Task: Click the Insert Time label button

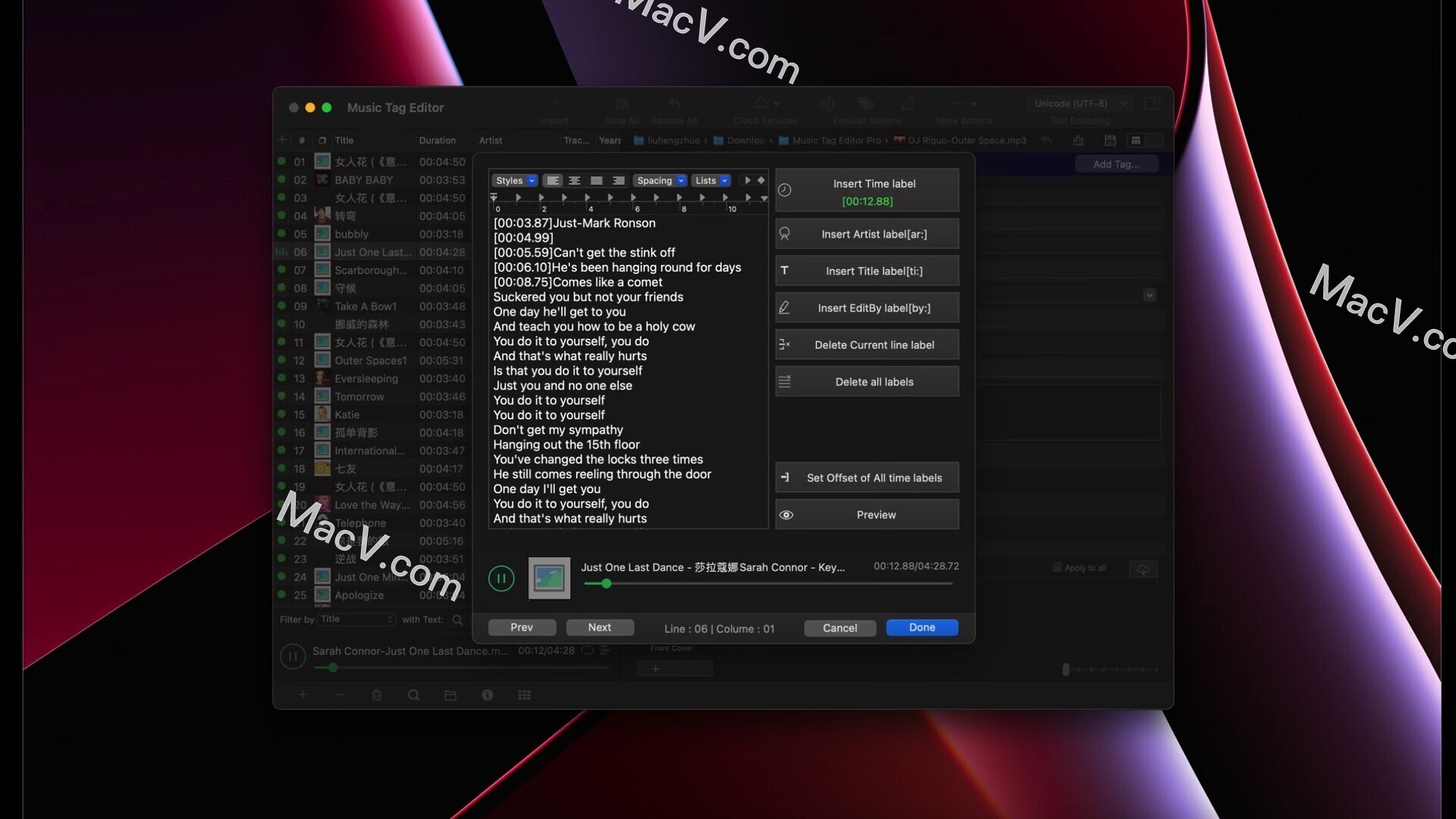Action: click(867, 190)
